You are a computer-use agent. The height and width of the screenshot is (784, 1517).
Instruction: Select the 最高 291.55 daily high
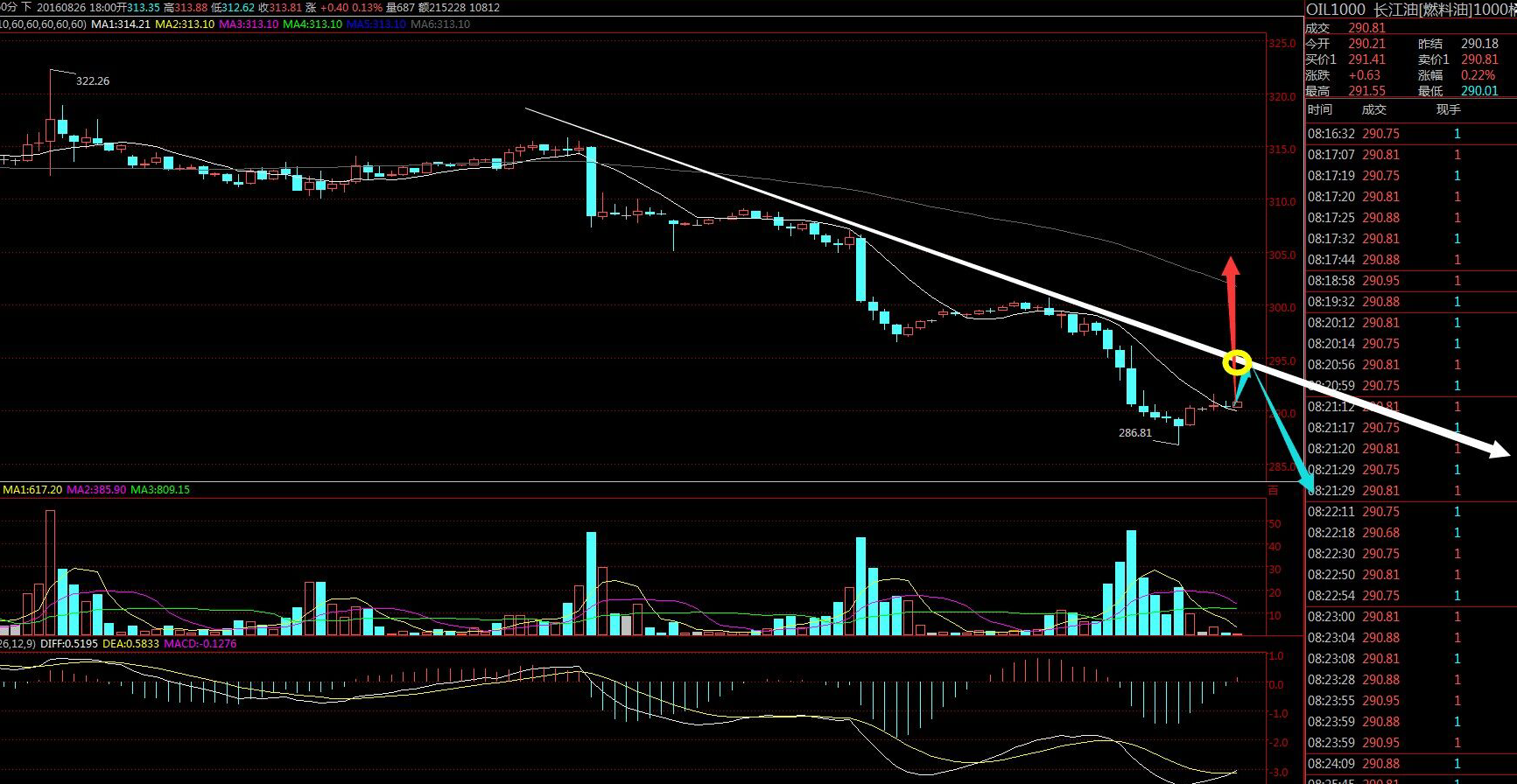point(1345,91)
